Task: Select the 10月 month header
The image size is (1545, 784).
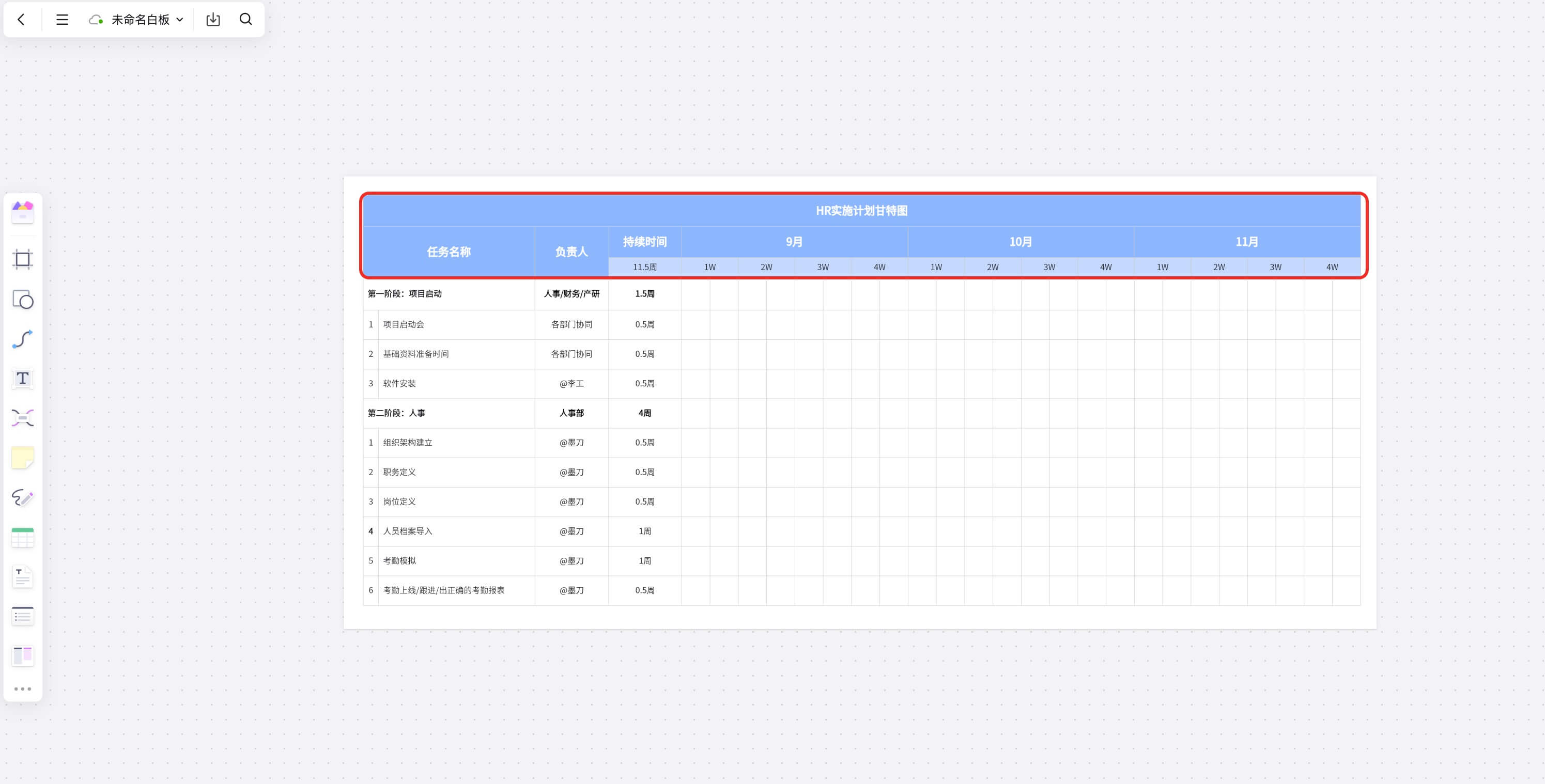Action: (1021, 242)
